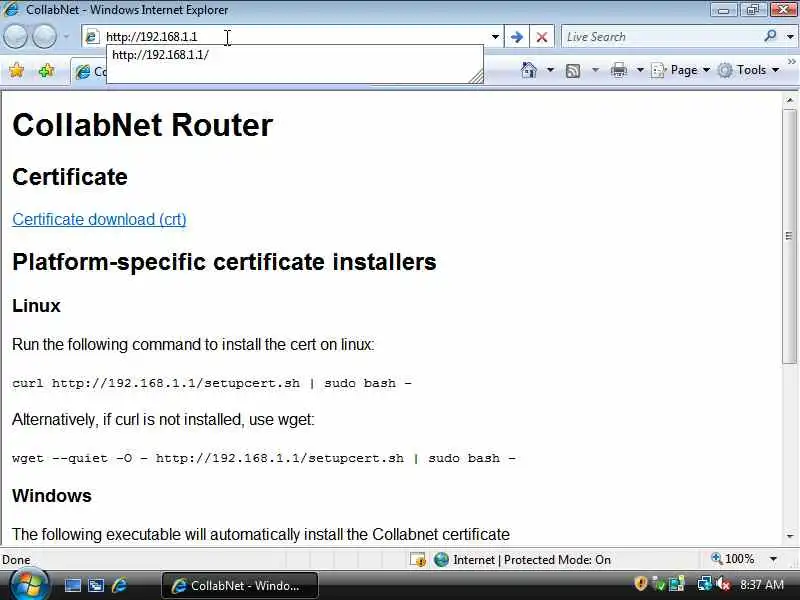Image resolution: width=800 pixels, height=600 pixels.
Task: Open the Tools menu
Action: click(749, 70)
